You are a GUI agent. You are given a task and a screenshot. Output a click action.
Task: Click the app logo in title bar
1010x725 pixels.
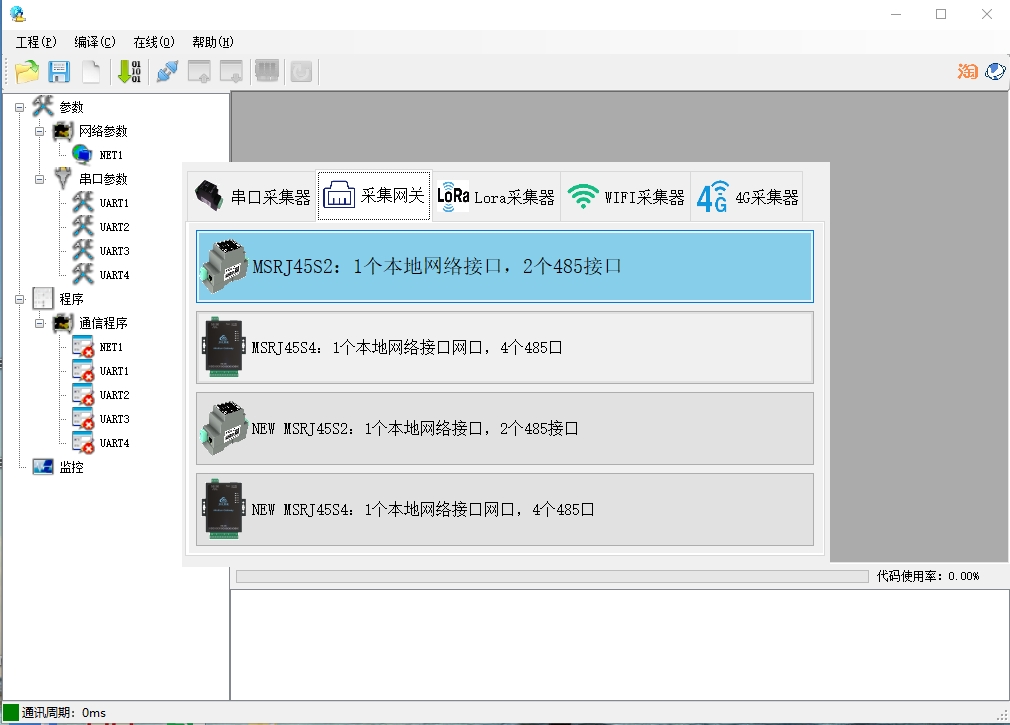coord(17,14)
